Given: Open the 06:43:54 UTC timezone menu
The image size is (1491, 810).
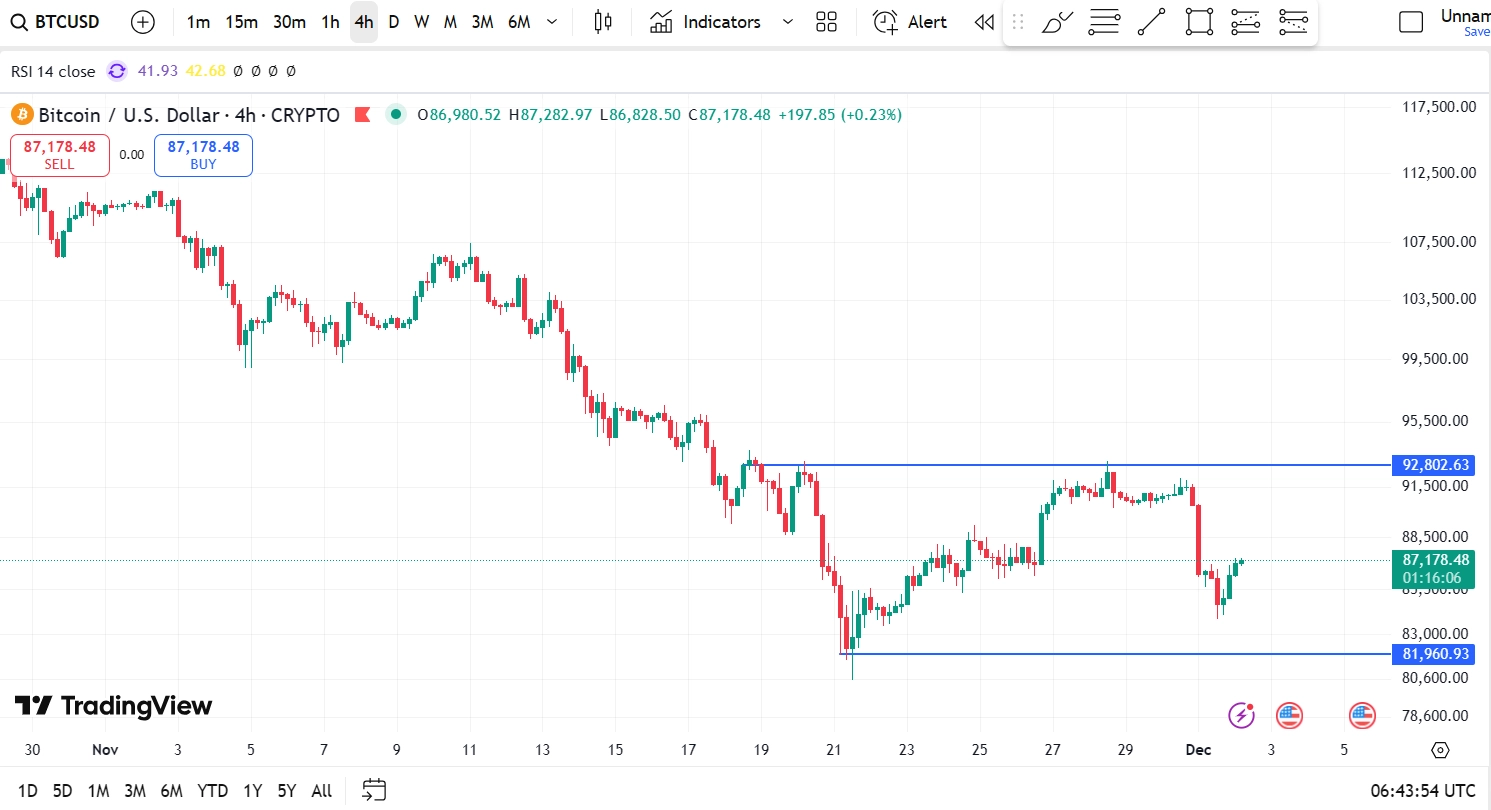Looking at the screenshot, I should click(x=1424, y=790).
